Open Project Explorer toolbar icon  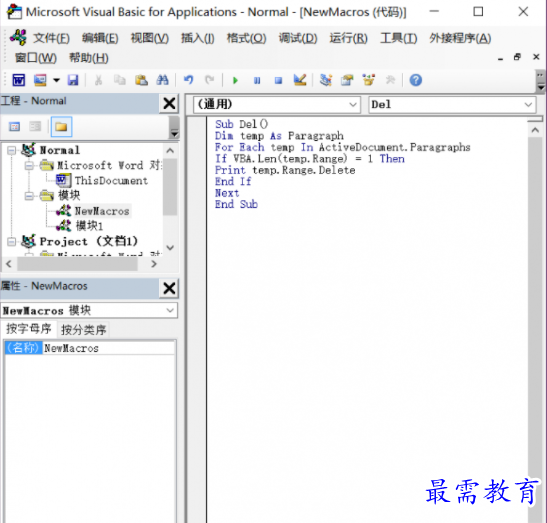326,80
